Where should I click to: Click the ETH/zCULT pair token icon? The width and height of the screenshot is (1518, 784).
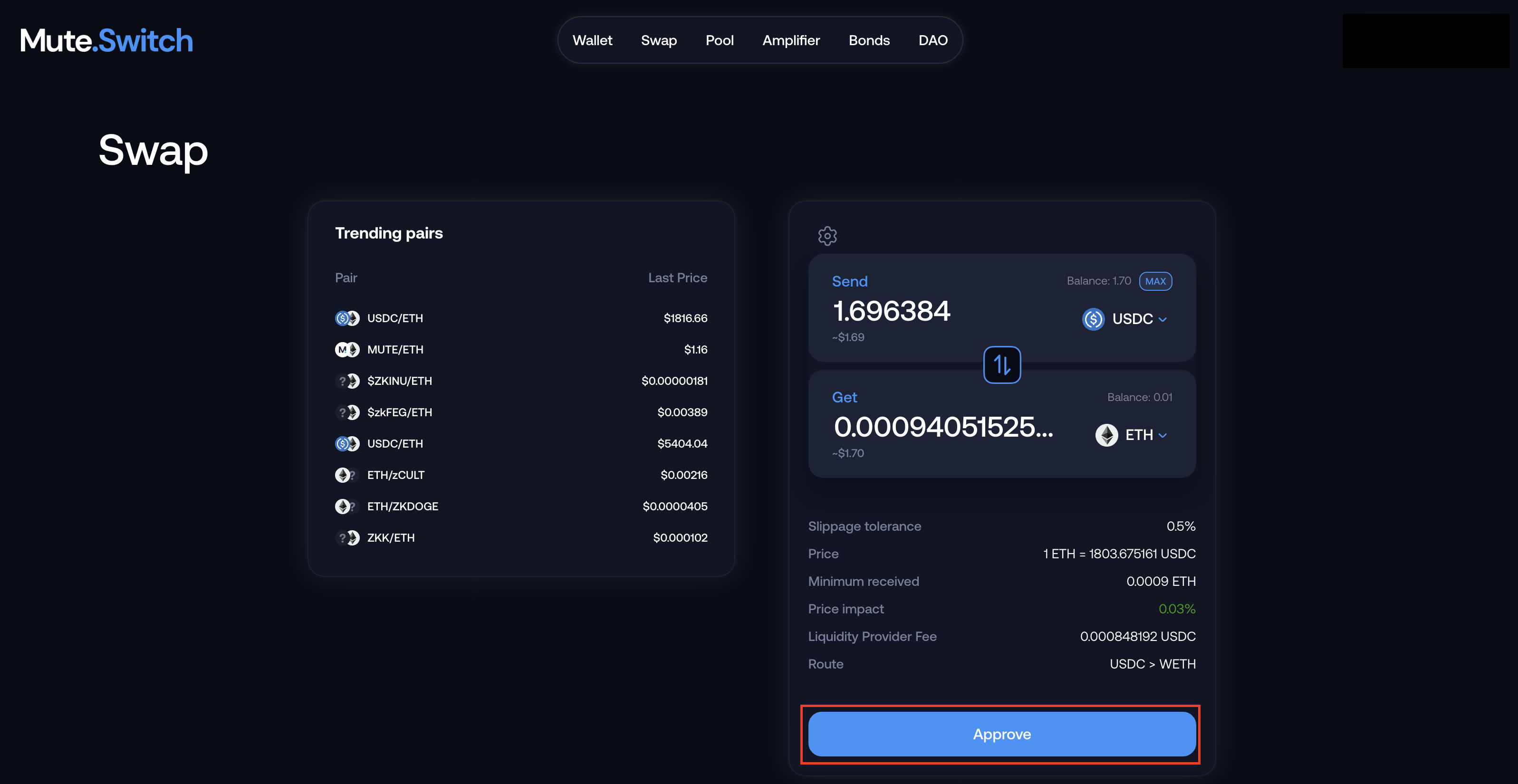point(346,475)
